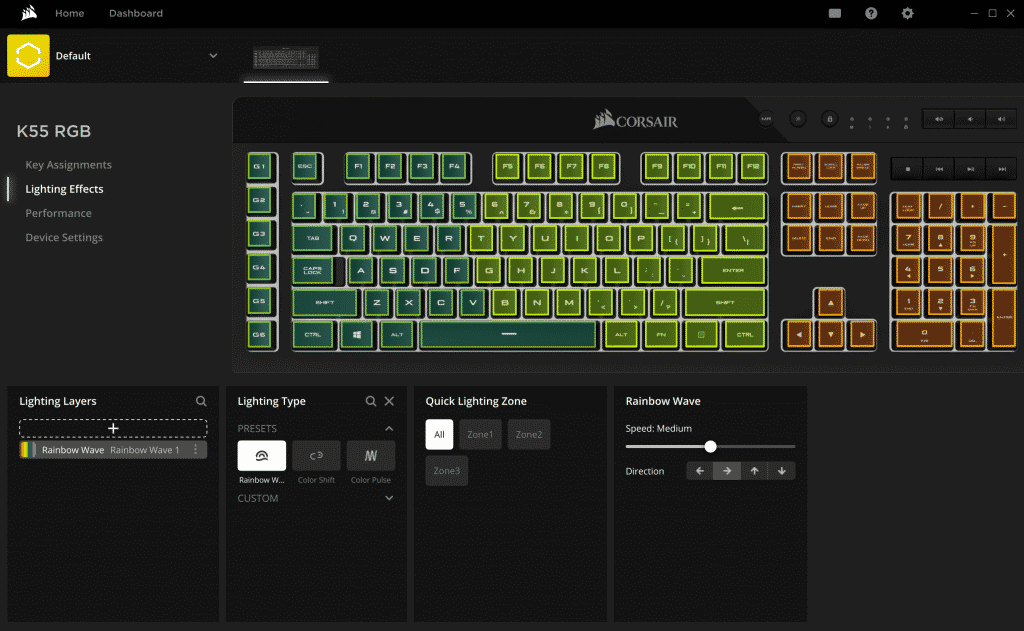The width and height of the screenshot is (1024, 631).
Task: Select Color Pulse preset
Action: [x=371, y=455]
